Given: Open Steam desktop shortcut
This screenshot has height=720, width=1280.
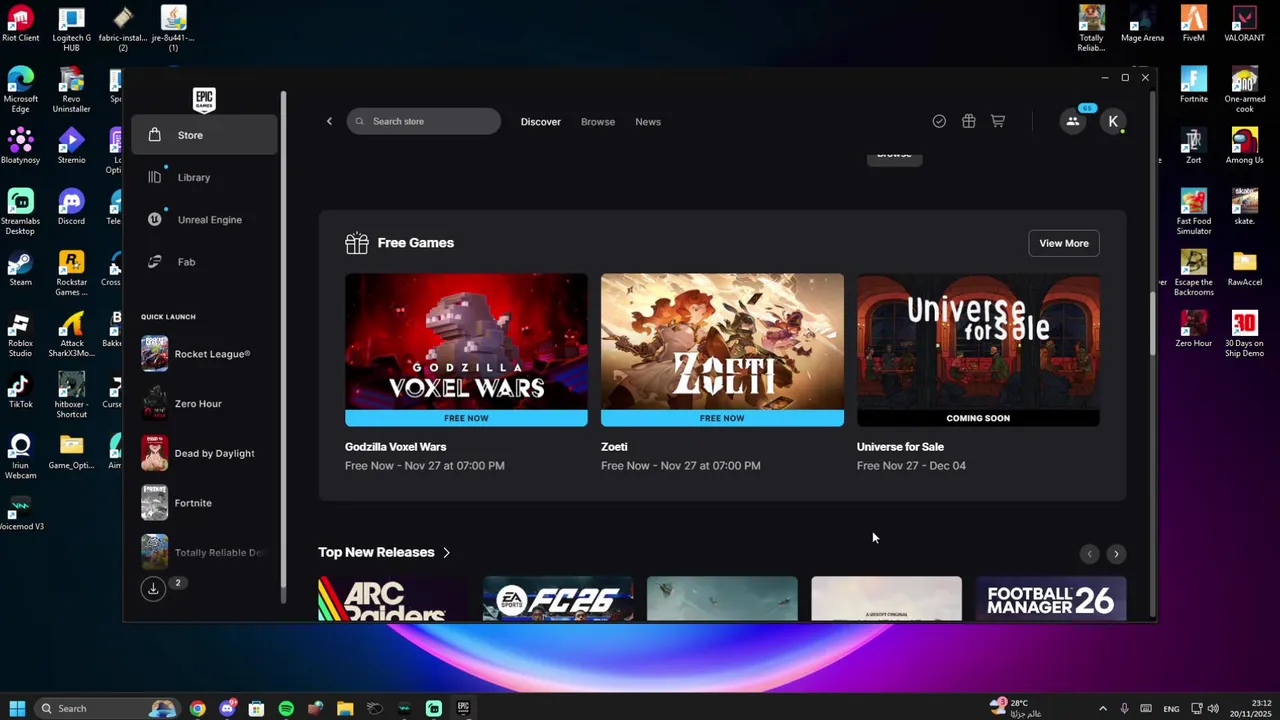Looking at the screenshot, I should coord(20,268).
